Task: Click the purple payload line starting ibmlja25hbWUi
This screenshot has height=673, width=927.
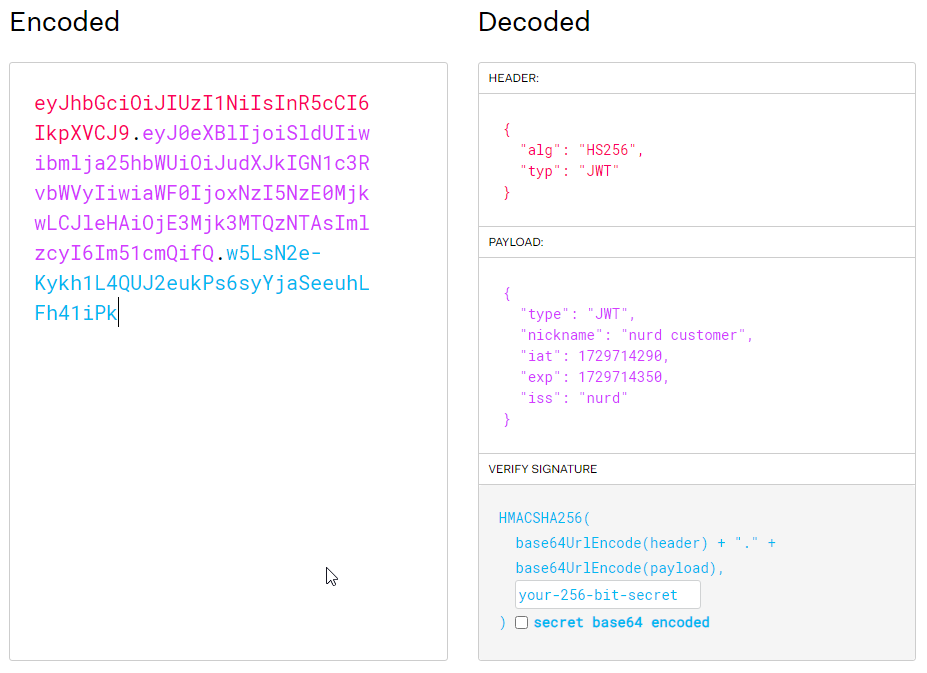Action: point(202,163)
